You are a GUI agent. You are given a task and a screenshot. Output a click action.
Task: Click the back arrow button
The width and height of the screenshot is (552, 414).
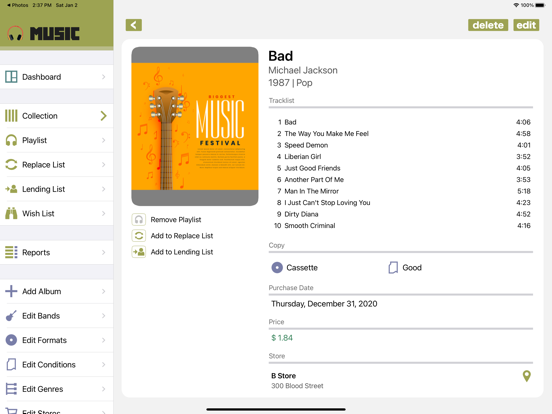(134, 25)
